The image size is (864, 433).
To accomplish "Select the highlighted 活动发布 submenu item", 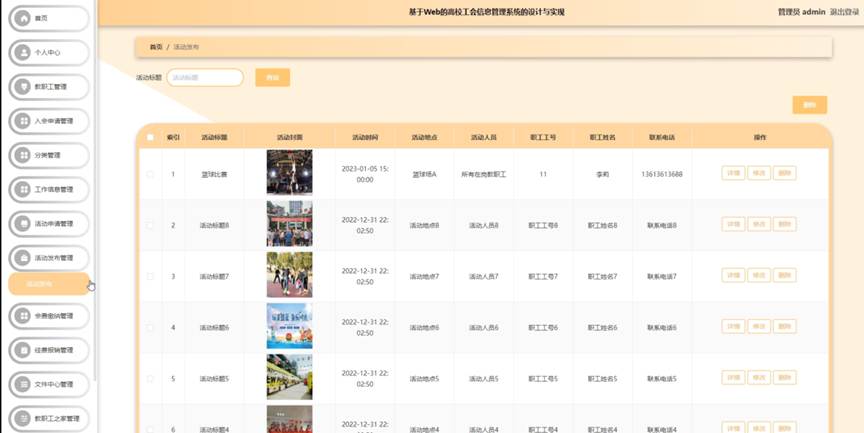I will (x=48, y=284).
